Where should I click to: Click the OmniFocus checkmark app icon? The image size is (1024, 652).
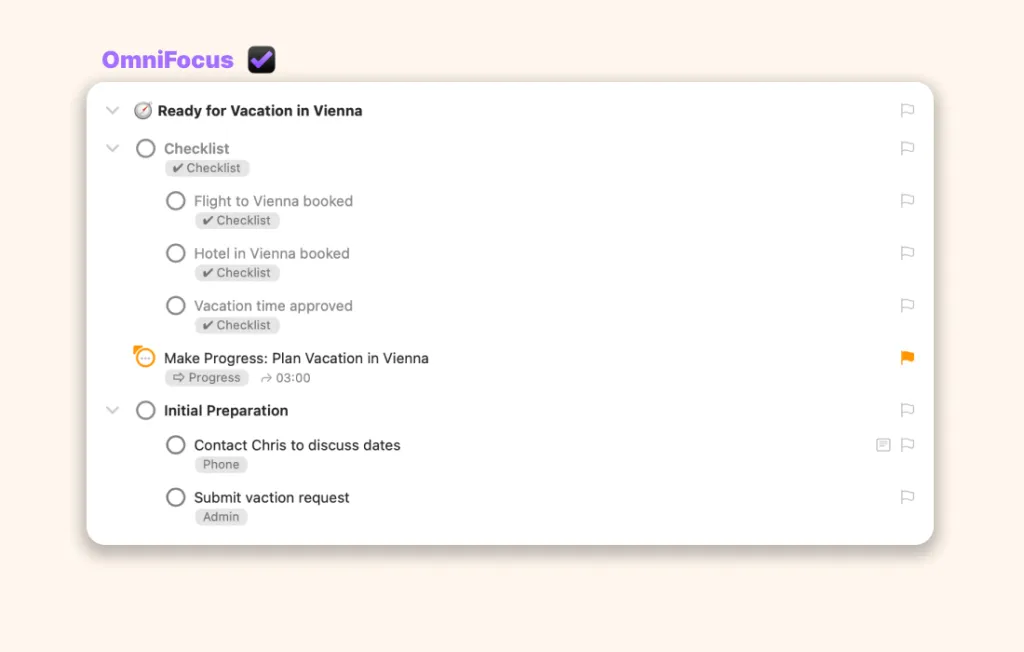click(260, 58)
